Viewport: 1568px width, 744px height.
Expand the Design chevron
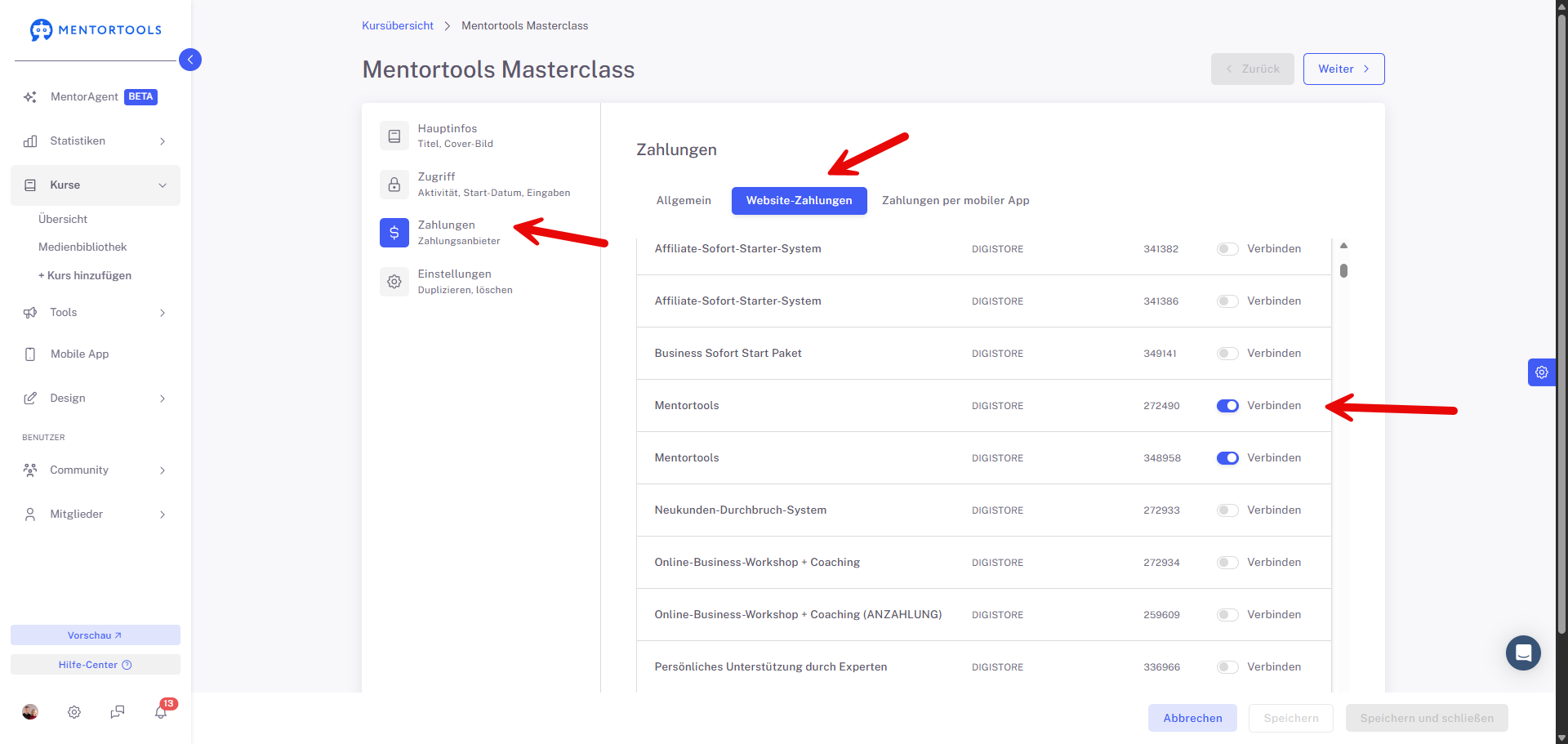click(163, 399)
